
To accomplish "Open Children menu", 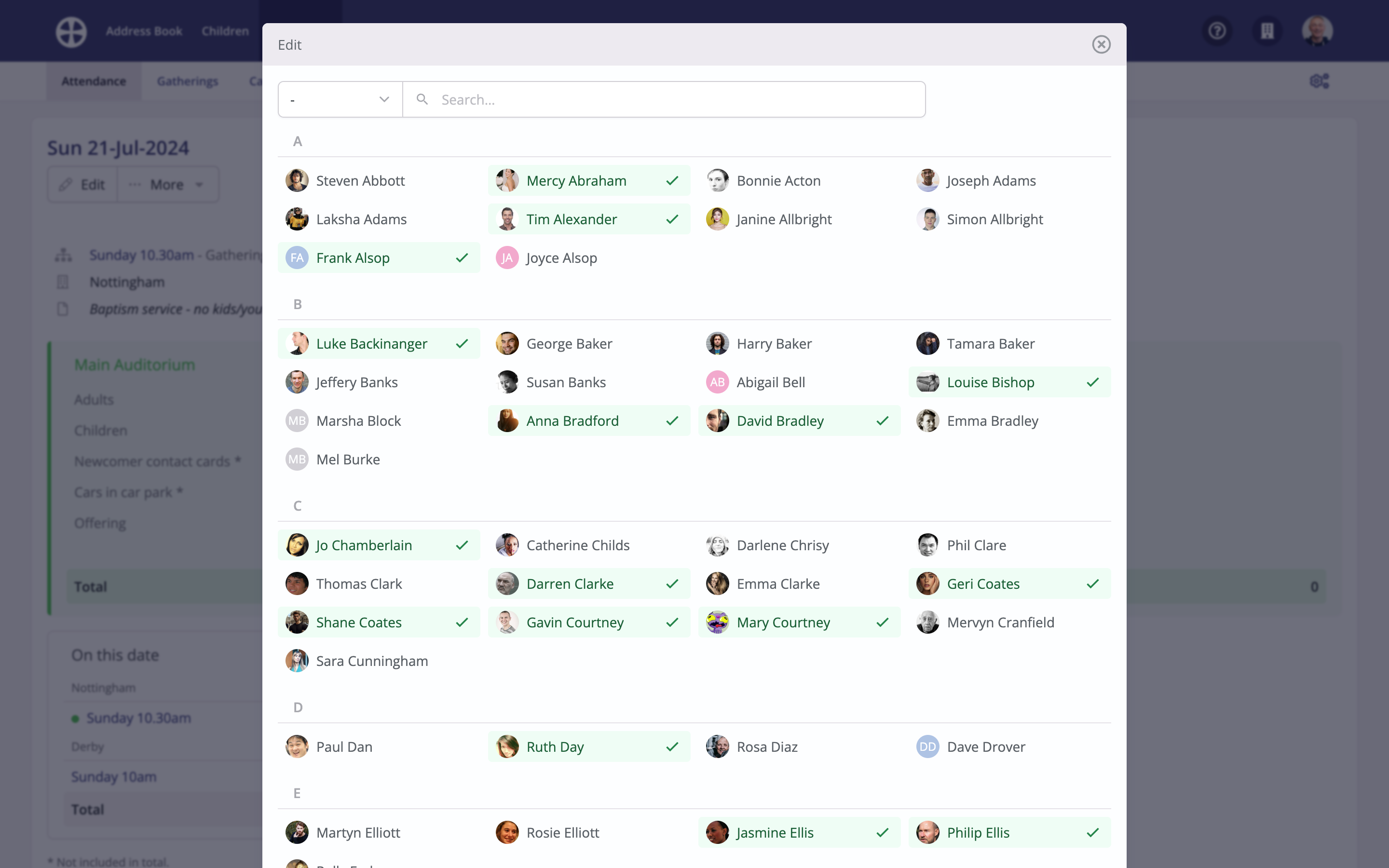I will tap(225, 31).
